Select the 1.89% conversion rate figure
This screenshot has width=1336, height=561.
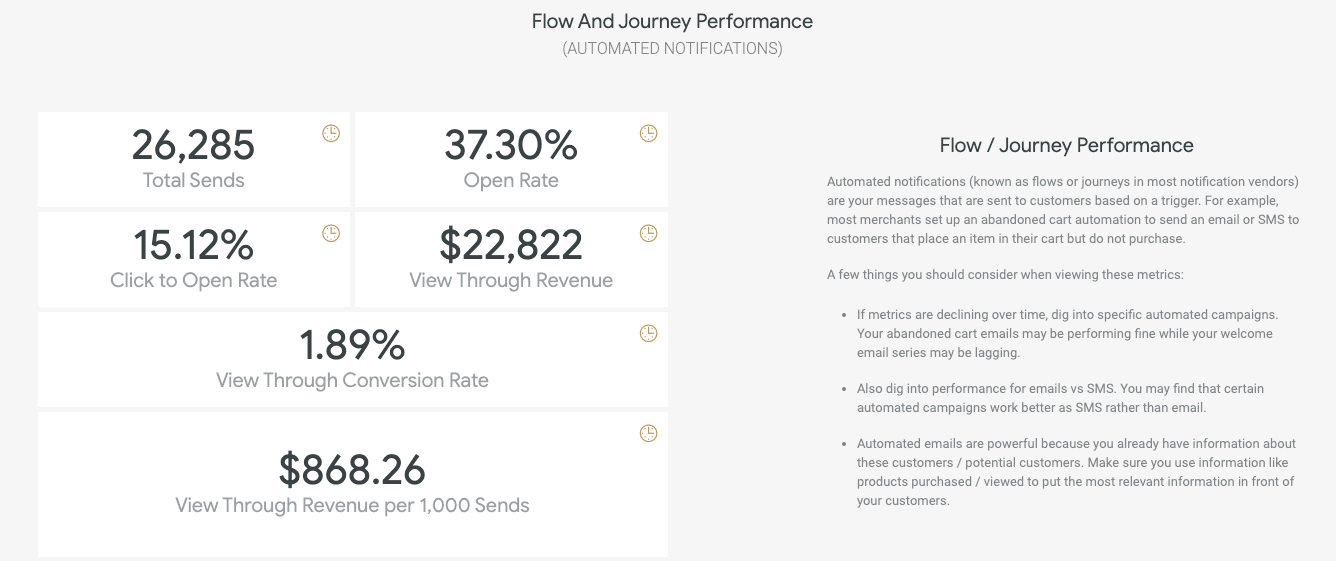[x=352, y=346]
